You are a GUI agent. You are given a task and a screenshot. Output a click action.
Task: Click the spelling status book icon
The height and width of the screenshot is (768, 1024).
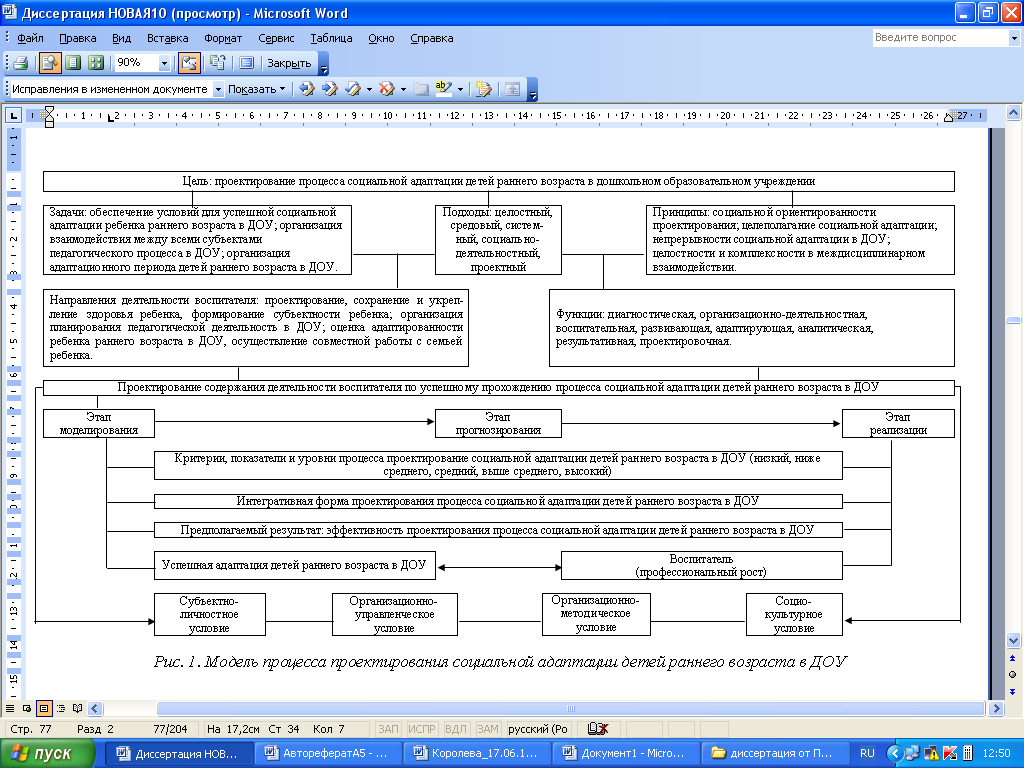598,729
